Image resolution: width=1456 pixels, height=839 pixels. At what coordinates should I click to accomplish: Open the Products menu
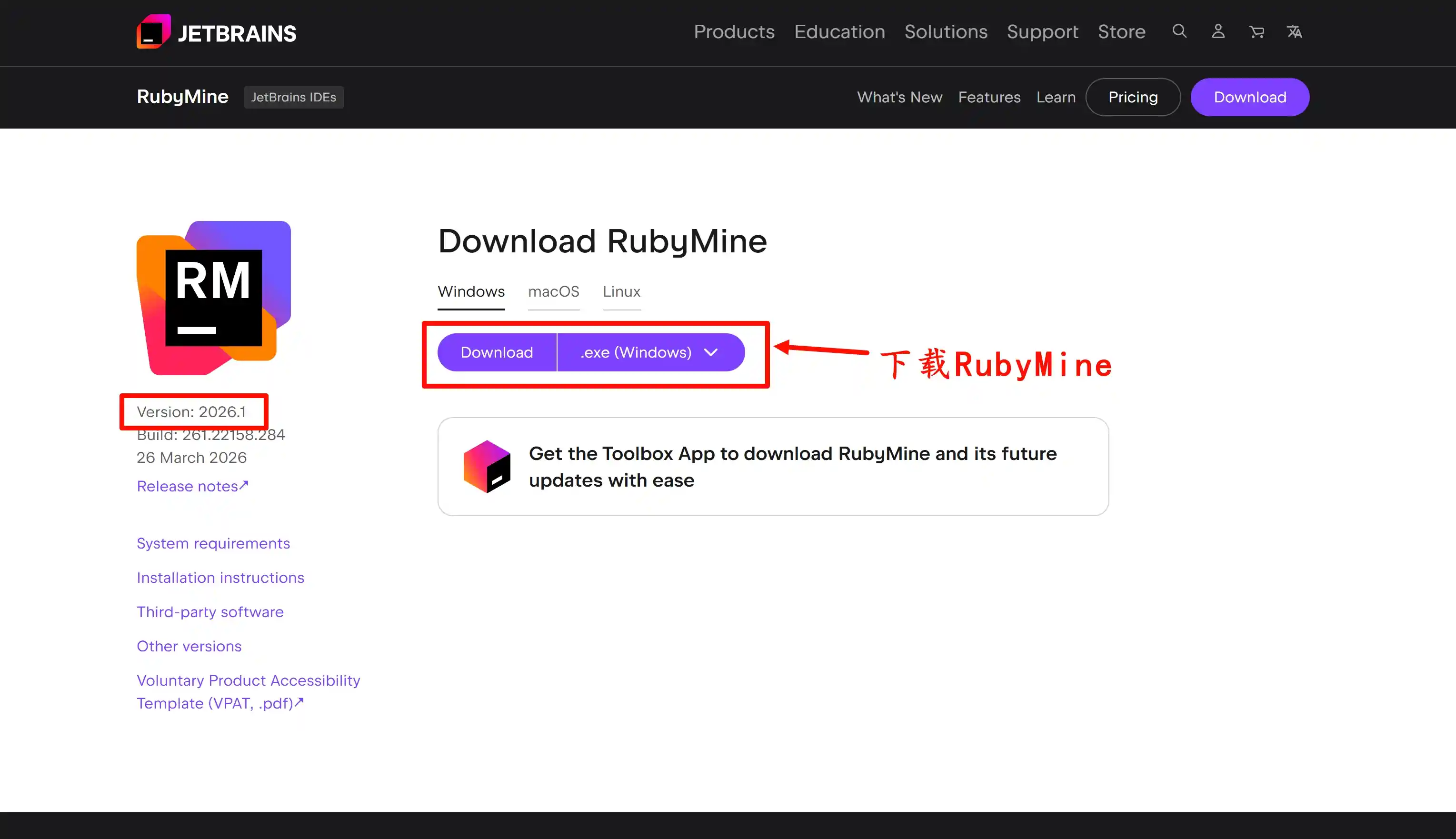pos(734,32)
